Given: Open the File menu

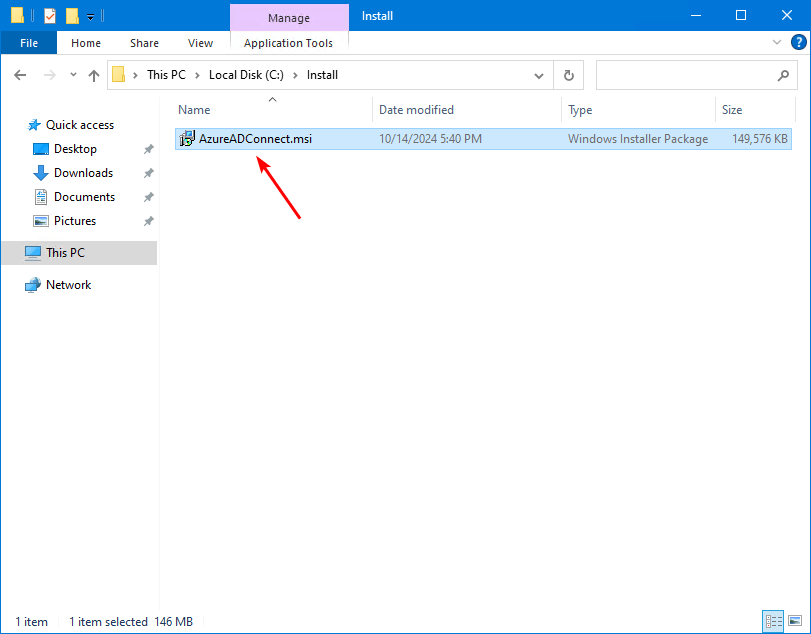Looking at the screenshot, I should (x=29, y=43).
